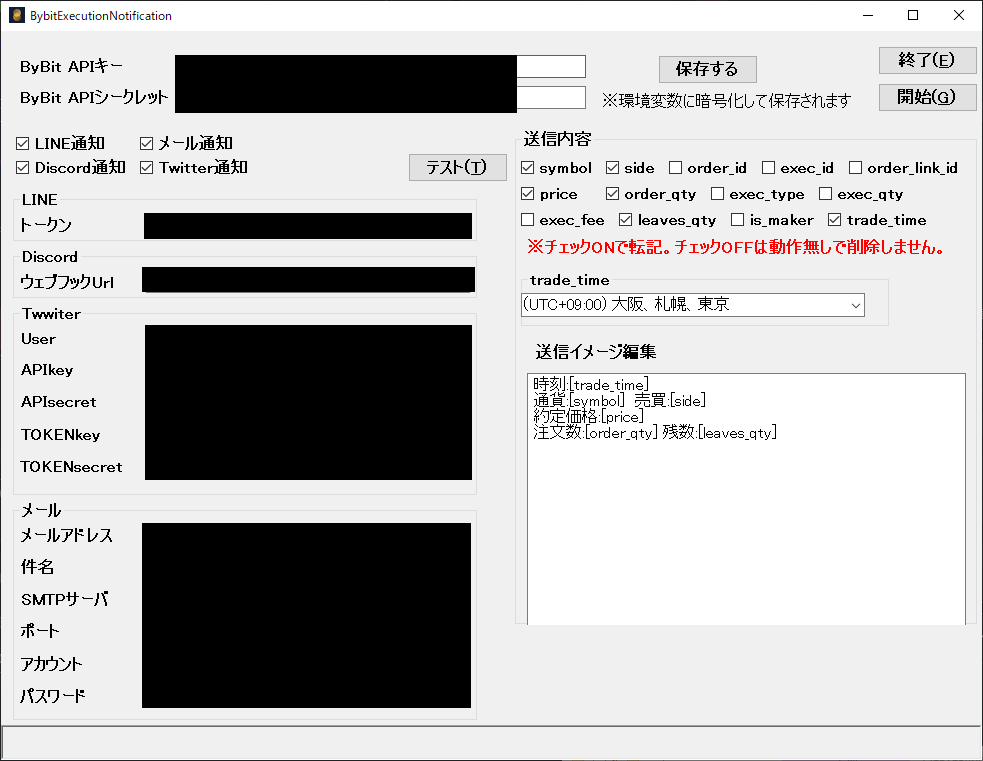Click the 送信イメージ編集 heading
The height and width of the screenshot is (761, 983).
[596, 352]
